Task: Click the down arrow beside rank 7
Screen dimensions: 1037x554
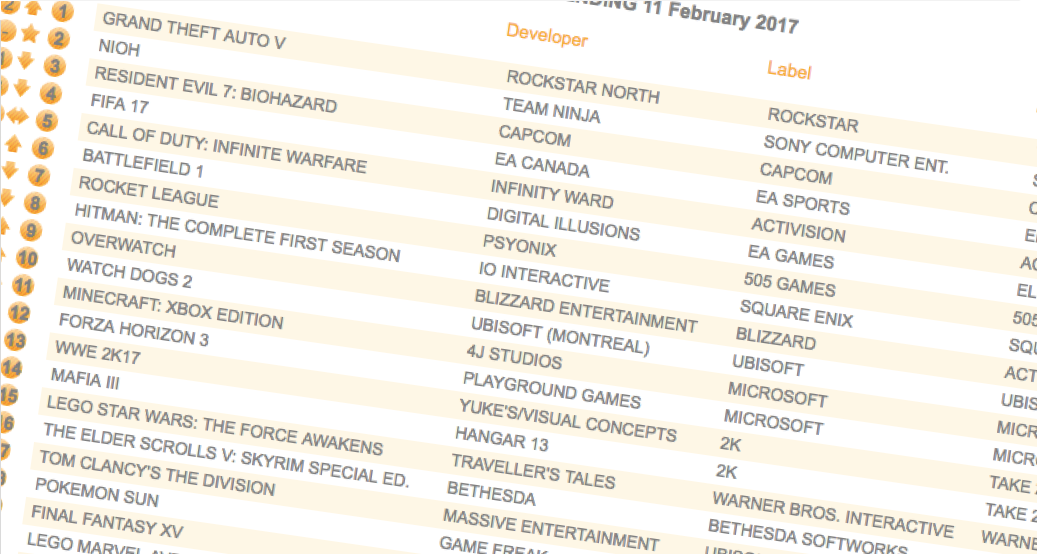Action: pos(10,171)
